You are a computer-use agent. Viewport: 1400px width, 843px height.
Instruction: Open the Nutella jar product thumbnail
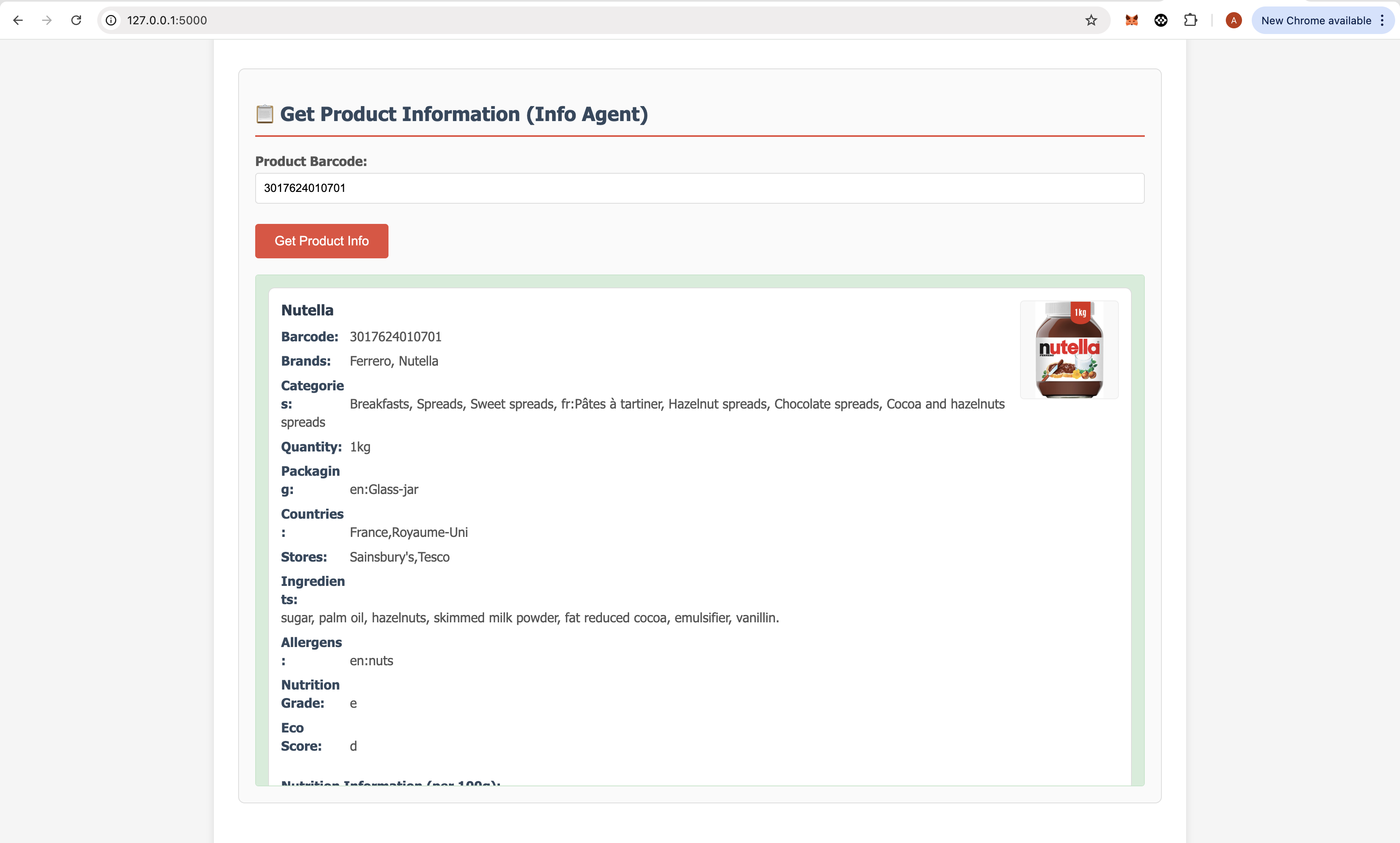1069,349
